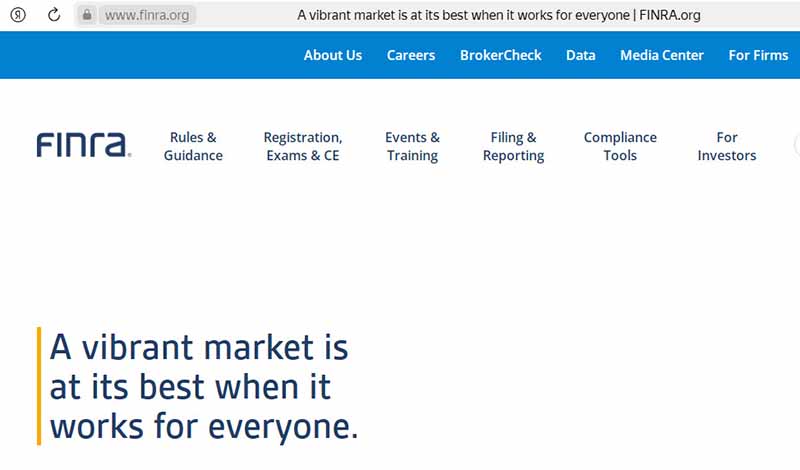Open the Careers link
This screenshot has width=800, height=470.
point(411,55)
